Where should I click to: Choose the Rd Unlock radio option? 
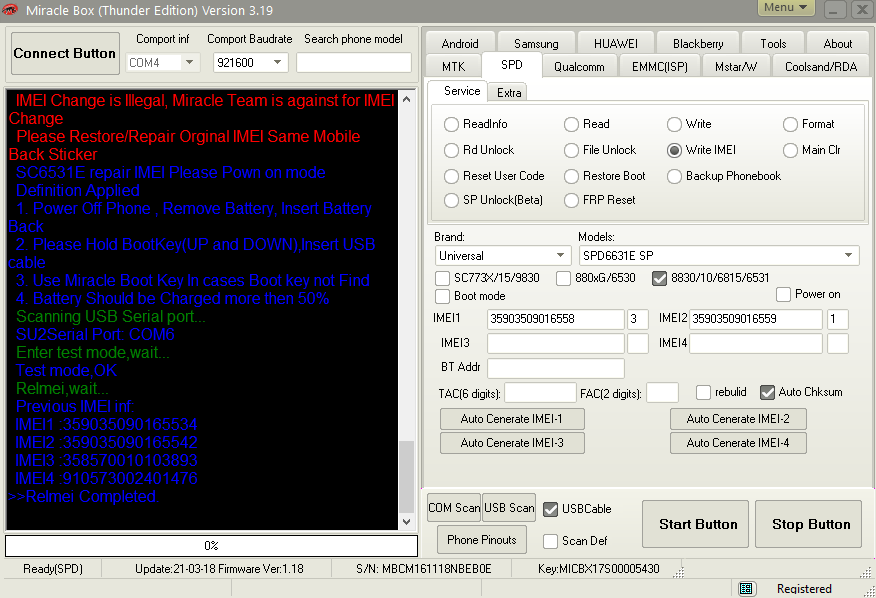[x=451, y=150]
